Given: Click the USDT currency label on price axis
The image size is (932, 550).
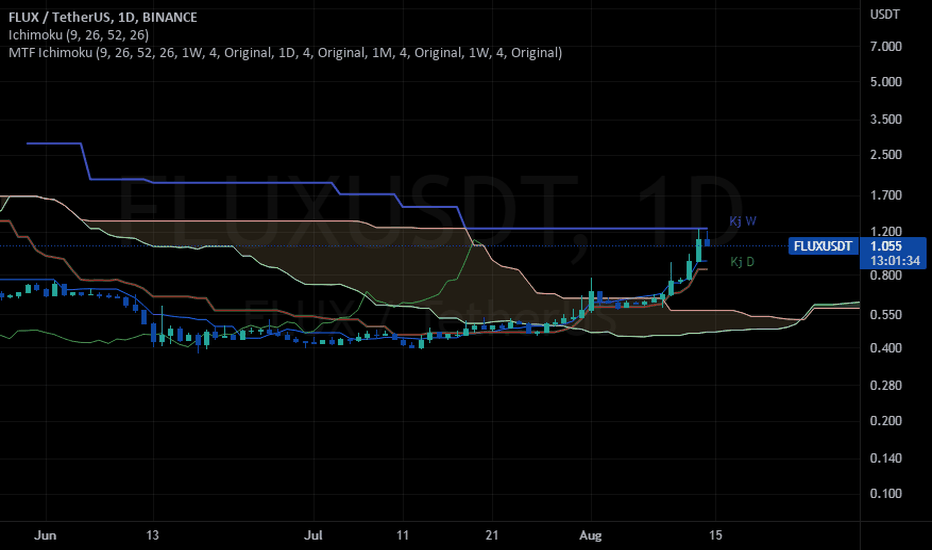Looking at the screenshot, I should (884, 14).
